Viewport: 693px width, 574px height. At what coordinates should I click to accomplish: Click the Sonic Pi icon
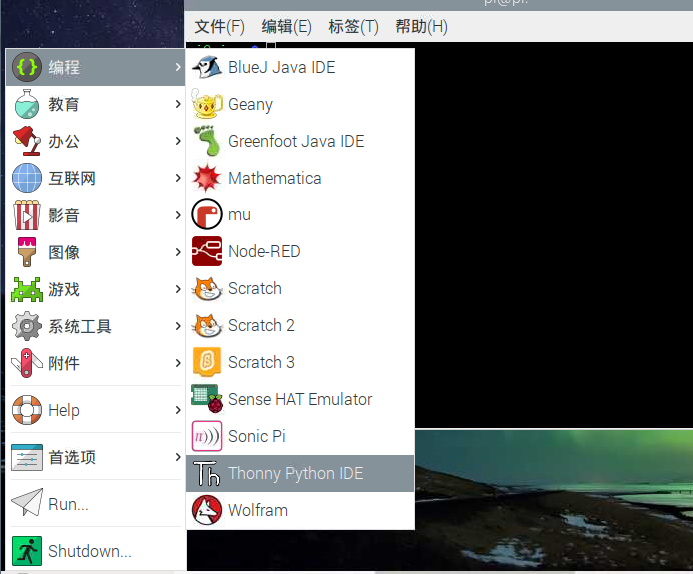pos(207,436)
